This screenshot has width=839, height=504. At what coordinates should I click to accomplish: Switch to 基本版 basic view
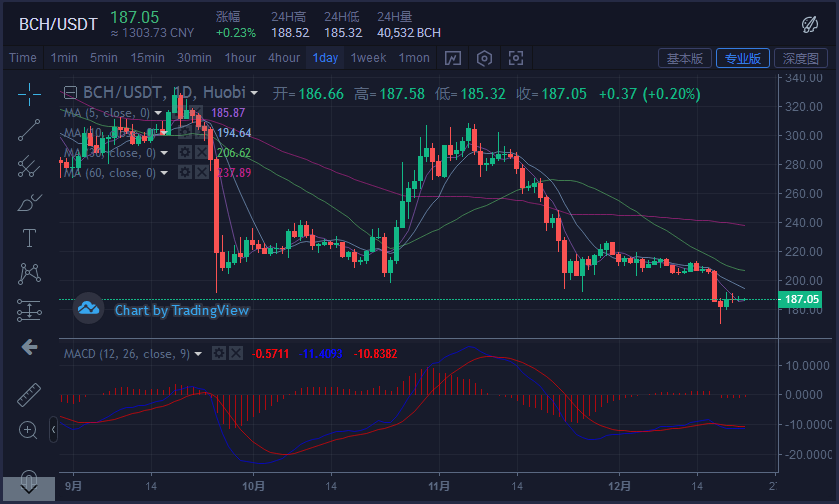(x=684, y=58)
